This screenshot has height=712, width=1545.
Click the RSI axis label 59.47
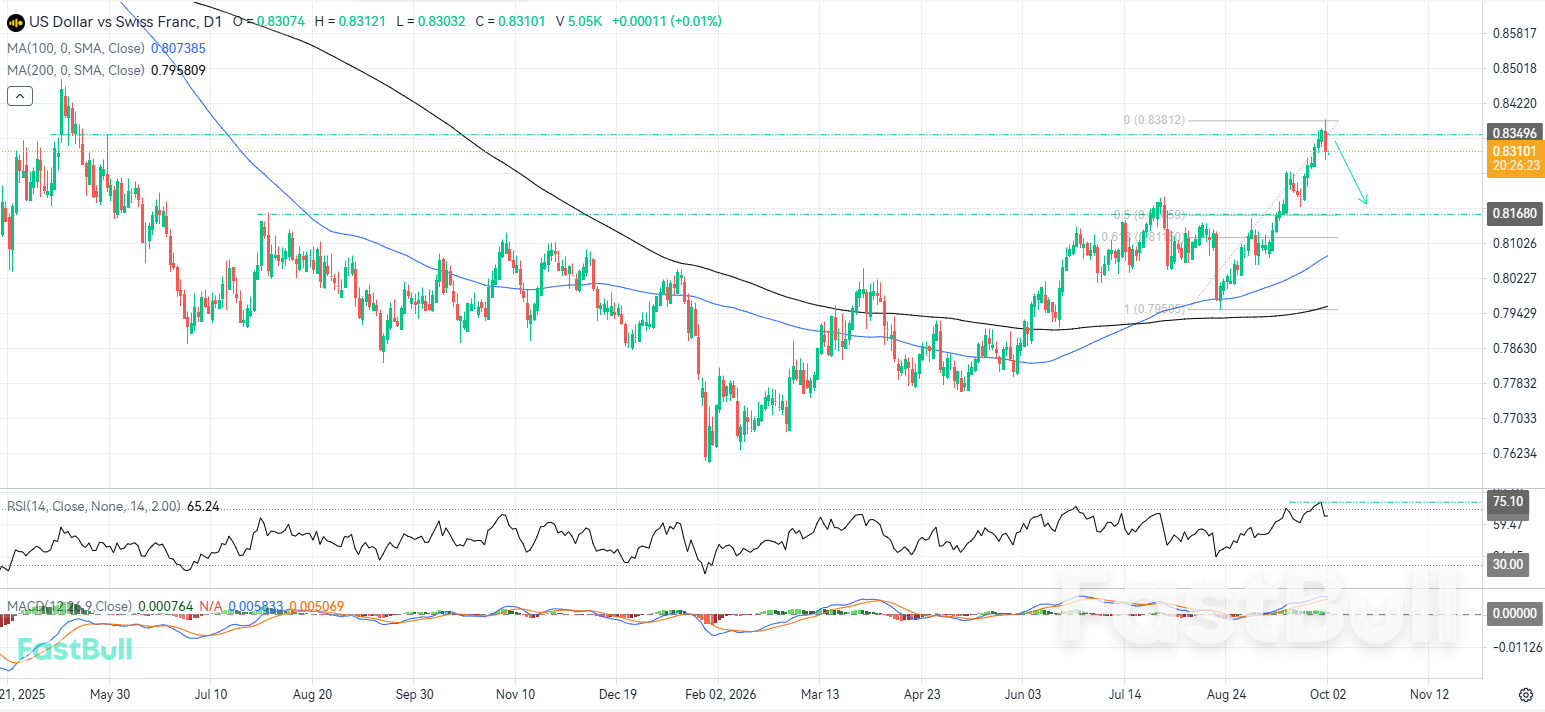coord(1507,524)
